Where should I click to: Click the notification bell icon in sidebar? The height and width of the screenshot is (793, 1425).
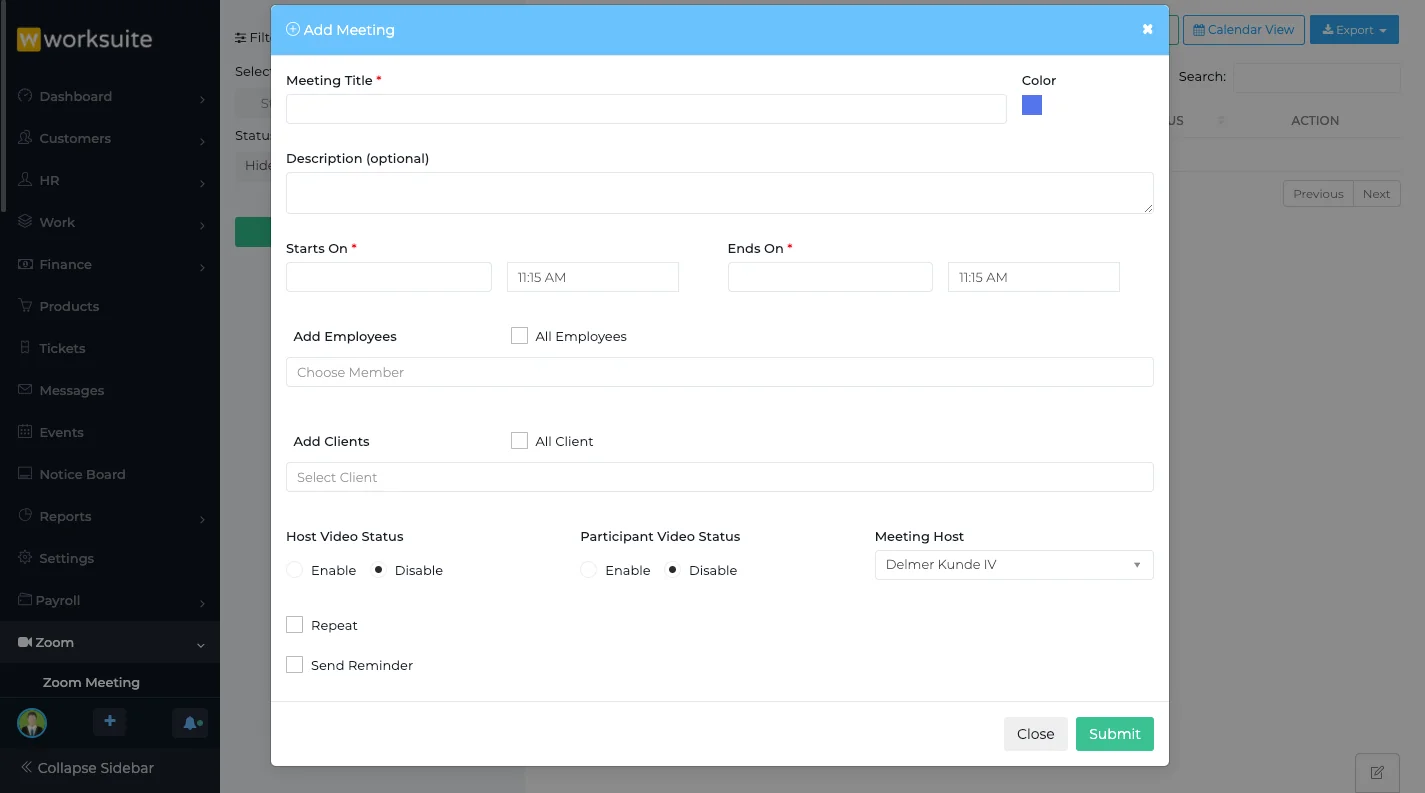pos(189,723)
